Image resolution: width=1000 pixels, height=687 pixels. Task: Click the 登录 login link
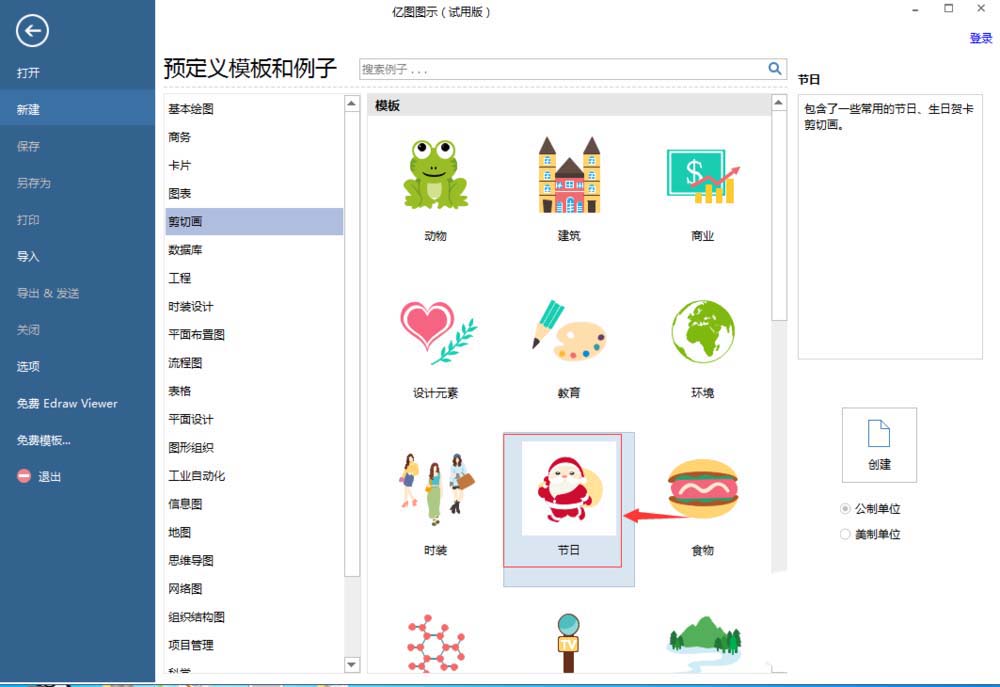[980, 38]
